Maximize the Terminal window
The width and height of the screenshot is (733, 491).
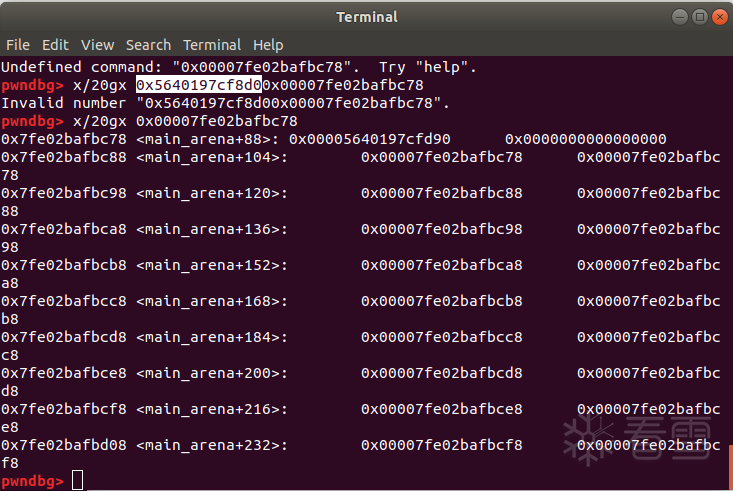pyautogui.click(x=699, y=17)
